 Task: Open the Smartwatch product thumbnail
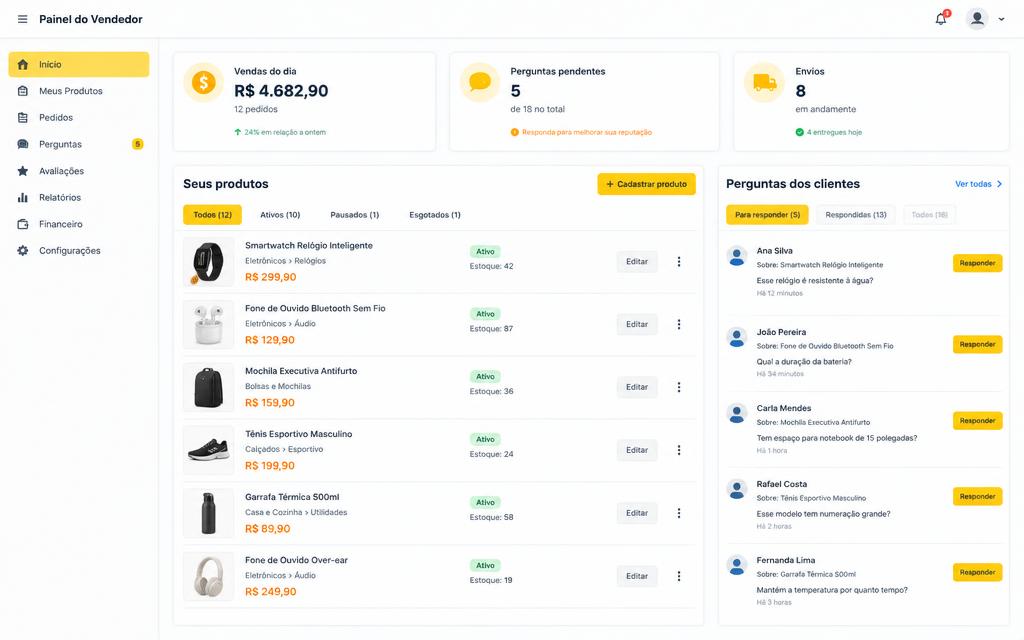click(208, 262)
